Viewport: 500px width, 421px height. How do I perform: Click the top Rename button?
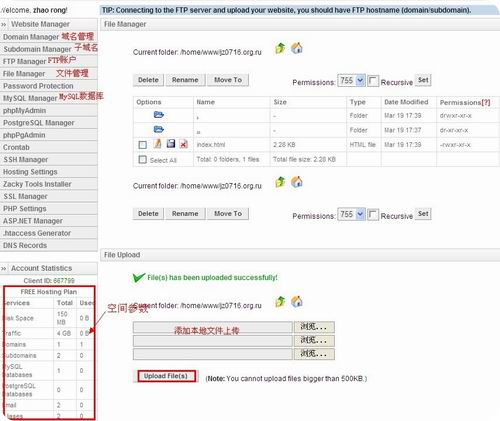click(x=185, y=80)
